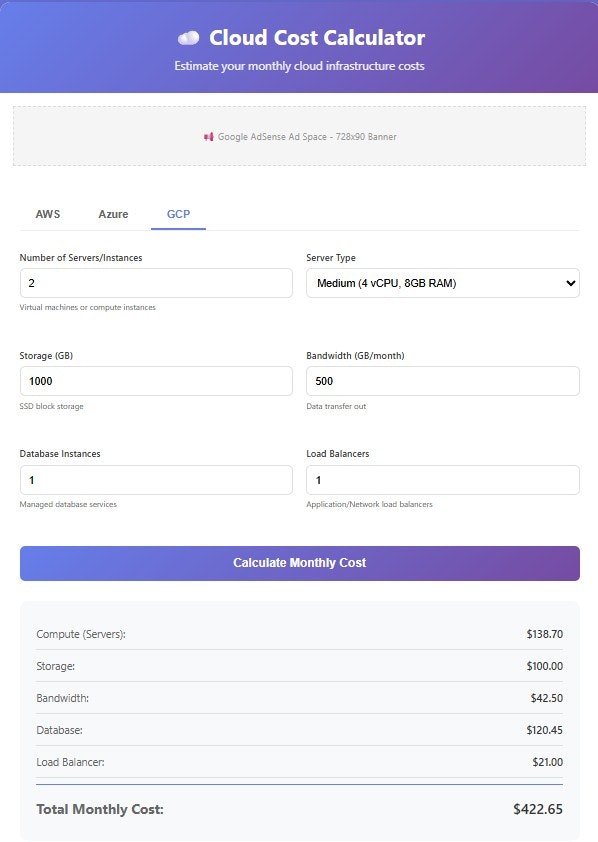Click the Storage (GB) input field

(x=156, y=381)
